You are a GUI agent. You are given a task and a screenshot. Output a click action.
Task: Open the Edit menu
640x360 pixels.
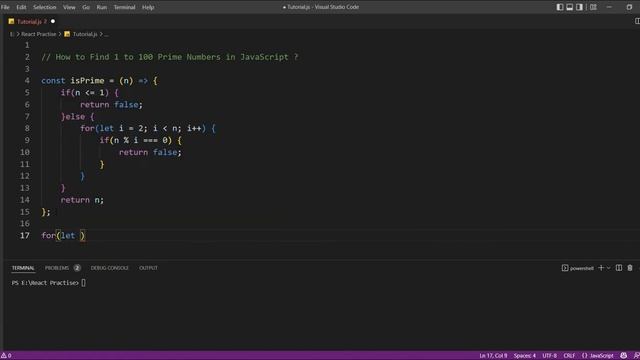coord(21,7)
